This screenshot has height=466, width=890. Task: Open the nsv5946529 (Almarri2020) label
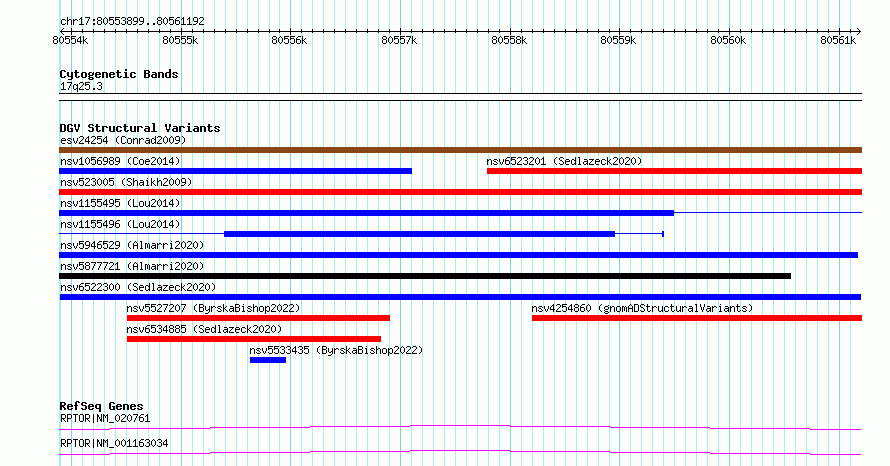(x=132, y=245)
